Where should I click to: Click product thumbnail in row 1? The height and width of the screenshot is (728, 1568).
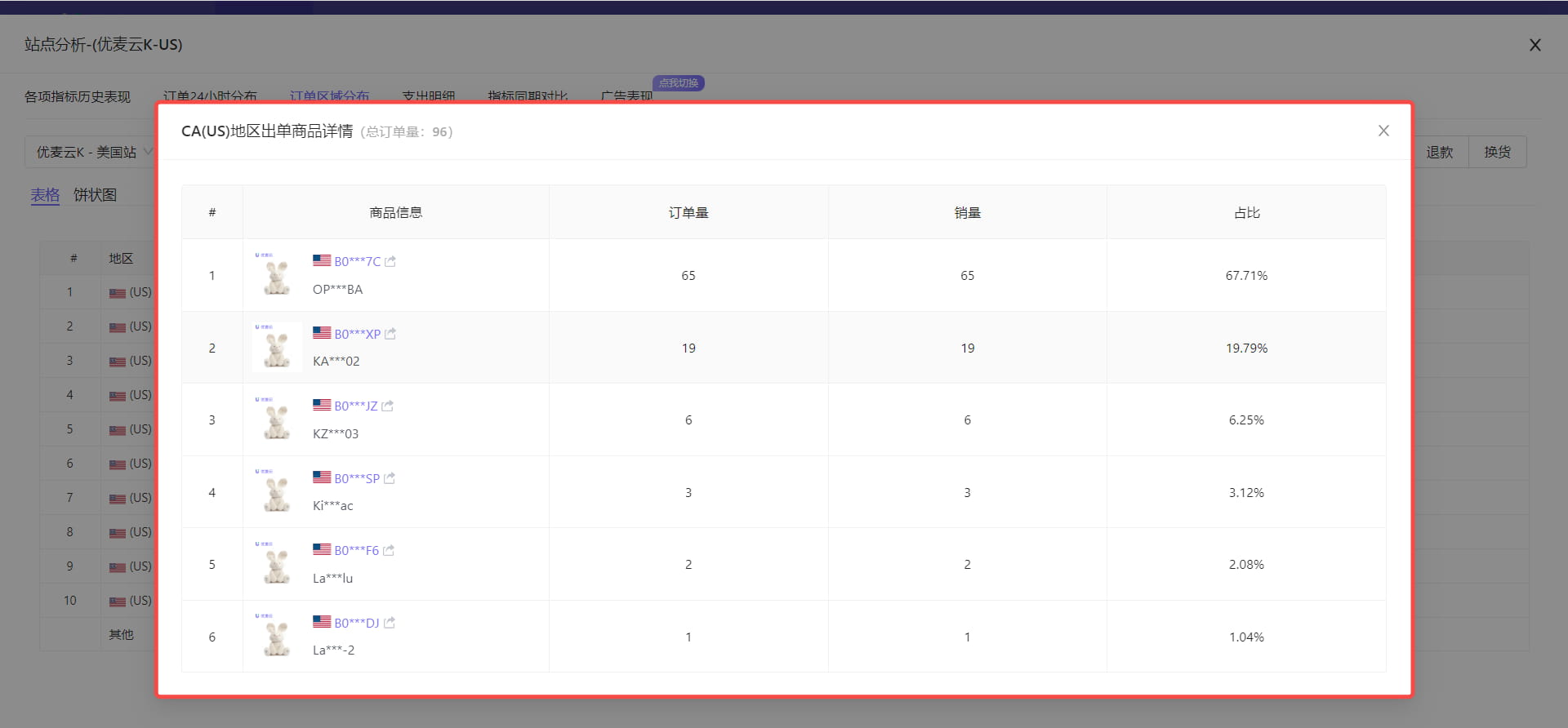point(277,275)
